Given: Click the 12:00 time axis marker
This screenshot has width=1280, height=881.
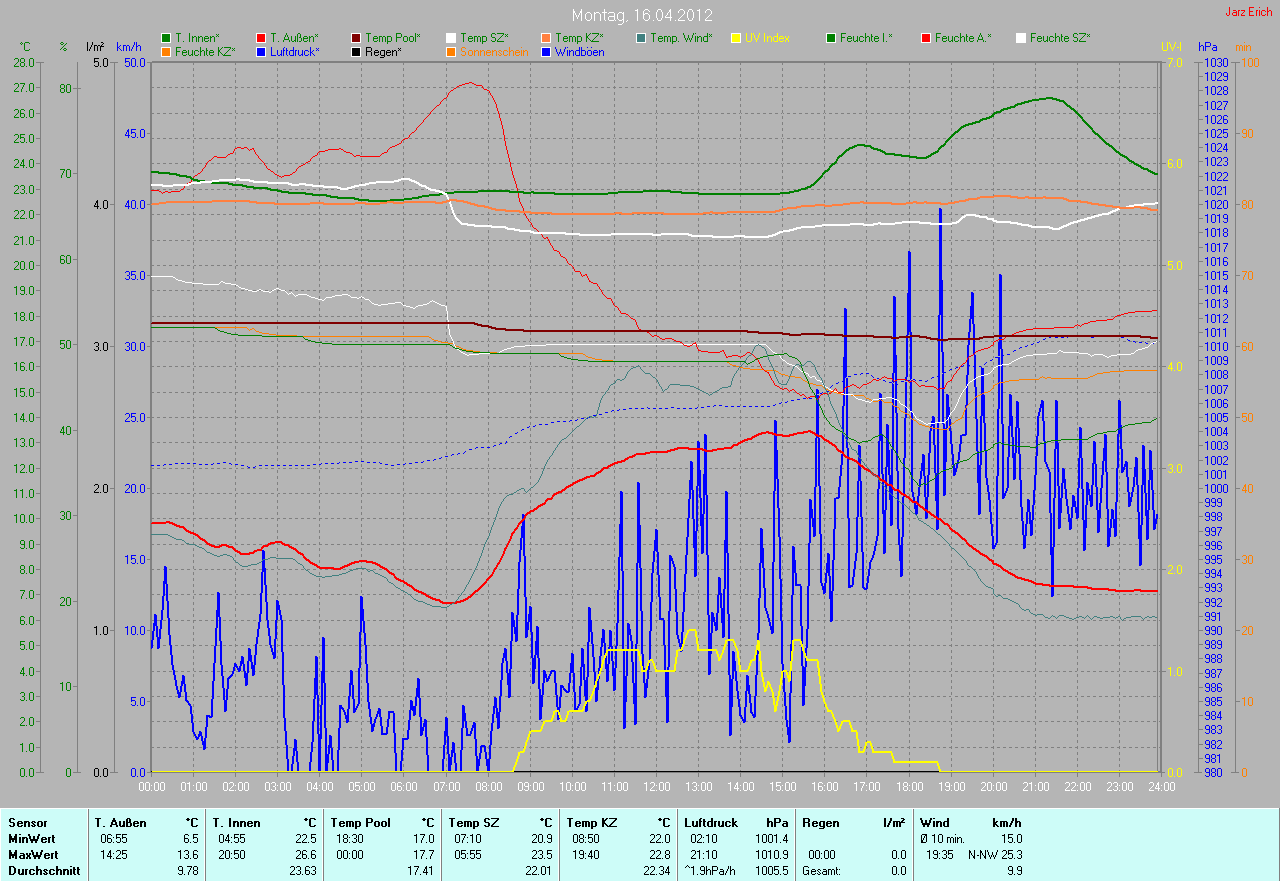Looking at the screenshot, I should coord(656,787).
